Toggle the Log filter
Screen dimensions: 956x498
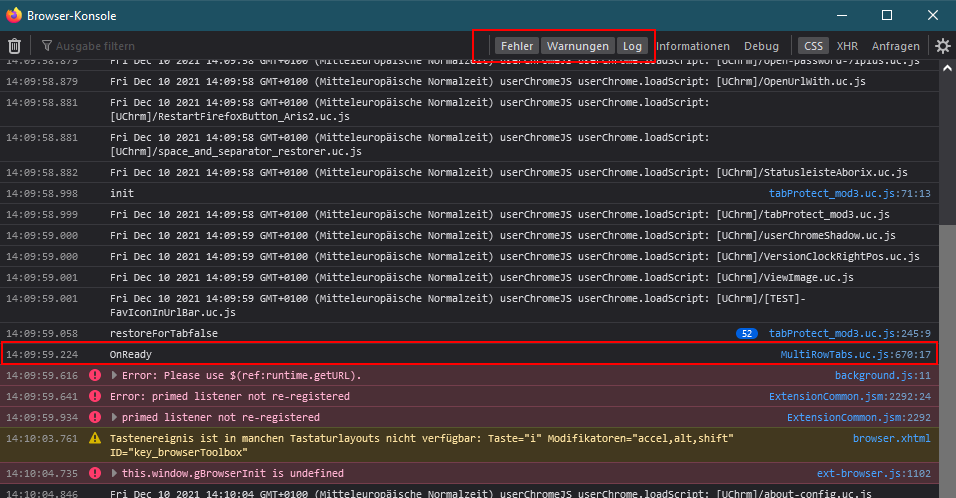pyautogui.click(x=632, y=46)
